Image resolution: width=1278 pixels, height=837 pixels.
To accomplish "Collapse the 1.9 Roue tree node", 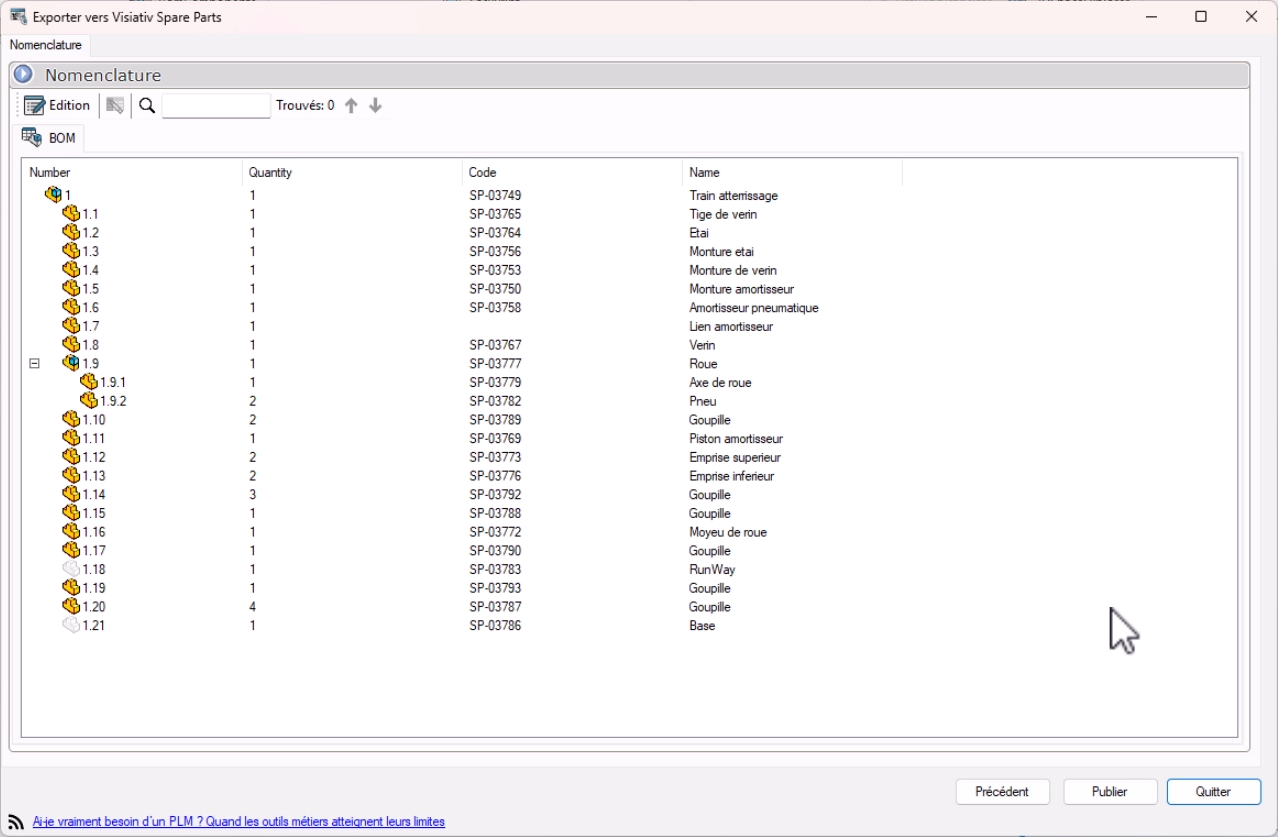I will [35, 364].
